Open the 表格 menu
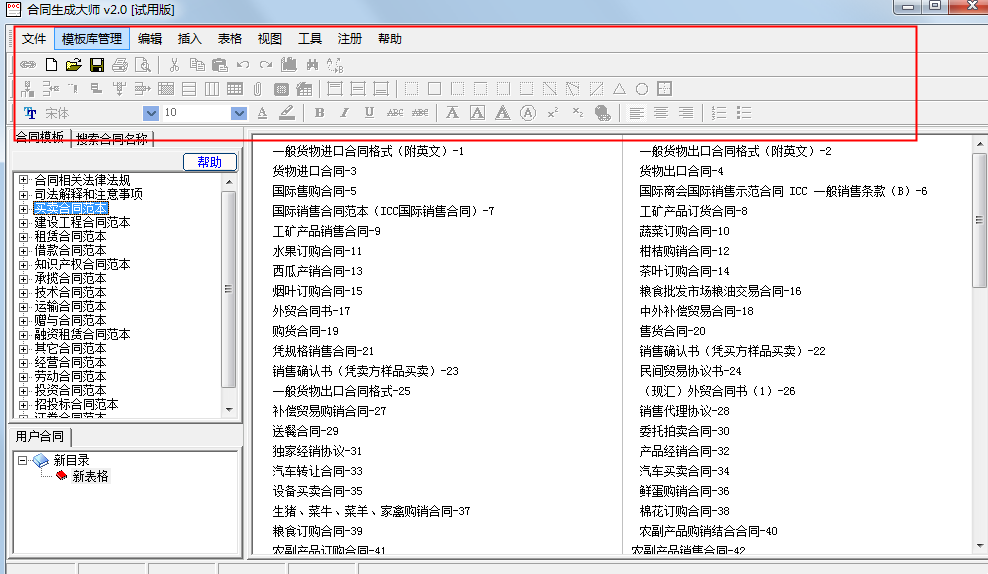 [x=229, y=39]
